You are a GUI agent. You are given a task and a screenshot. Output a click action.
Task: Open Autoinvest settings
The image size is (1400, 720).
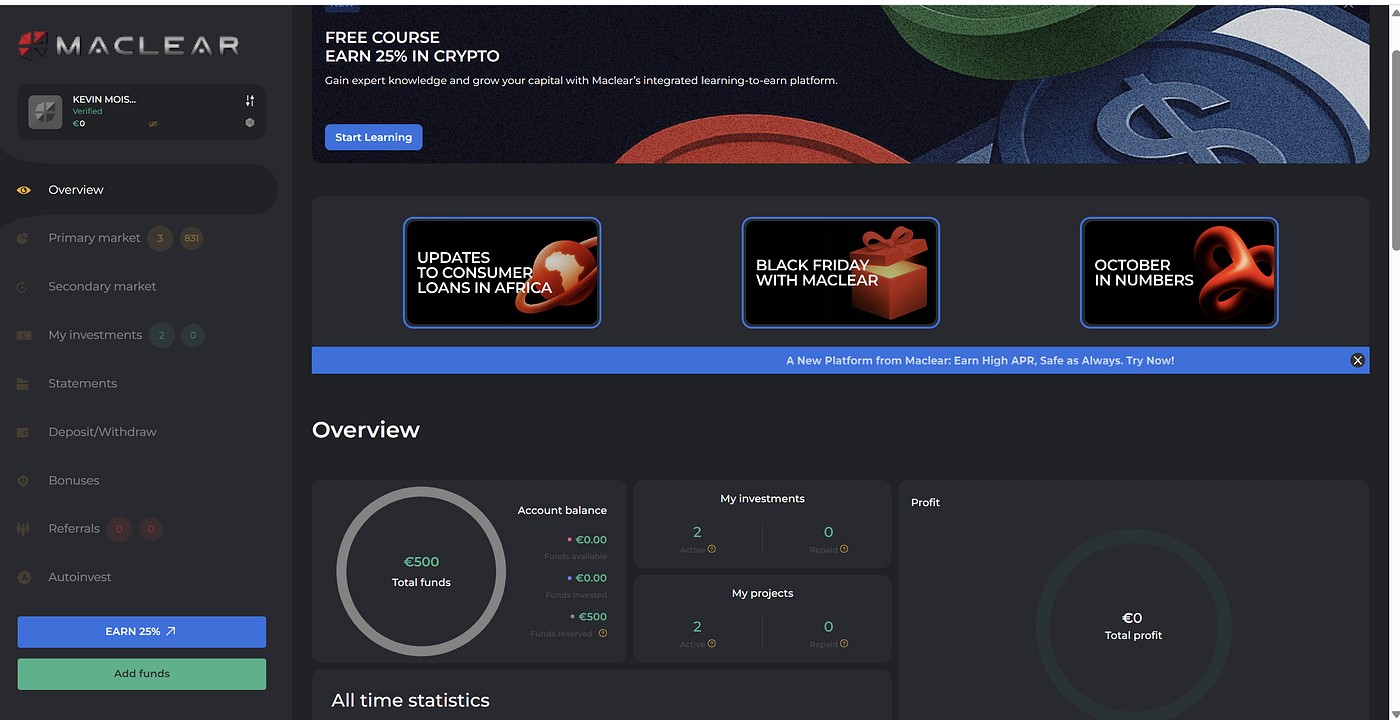[x=80, y=578]
